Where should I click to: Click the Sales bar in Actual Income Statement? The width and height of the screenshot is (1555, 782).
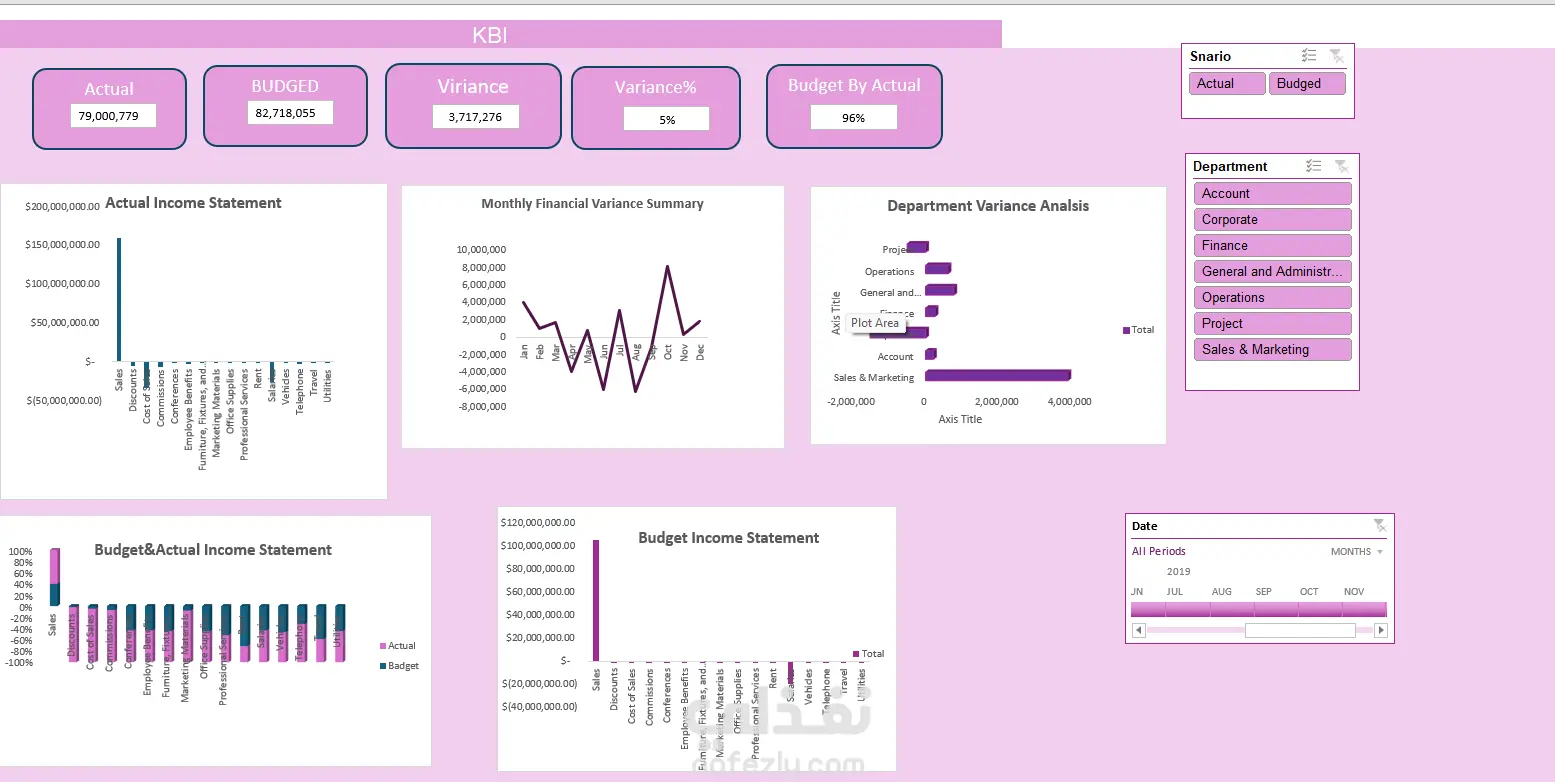(x=119, y=300)
